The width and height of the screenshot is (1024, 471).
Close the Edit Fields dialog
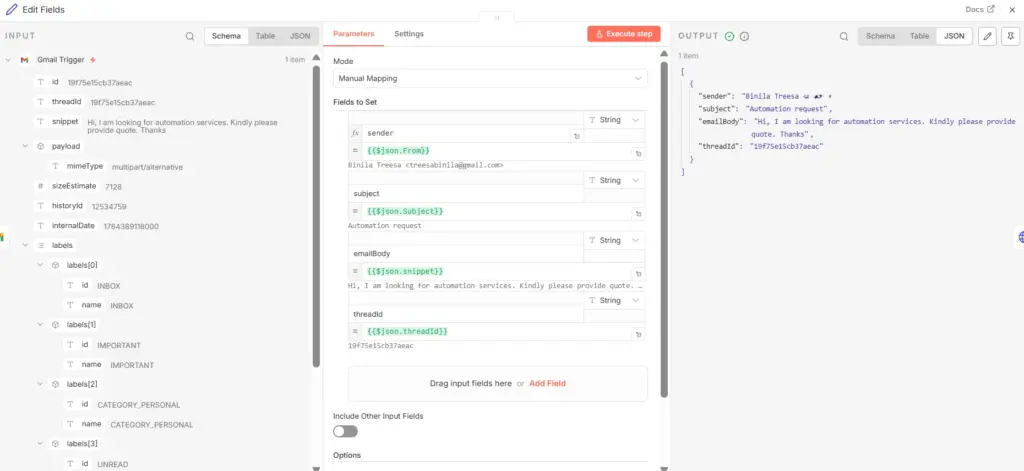tap(1012, 10)
